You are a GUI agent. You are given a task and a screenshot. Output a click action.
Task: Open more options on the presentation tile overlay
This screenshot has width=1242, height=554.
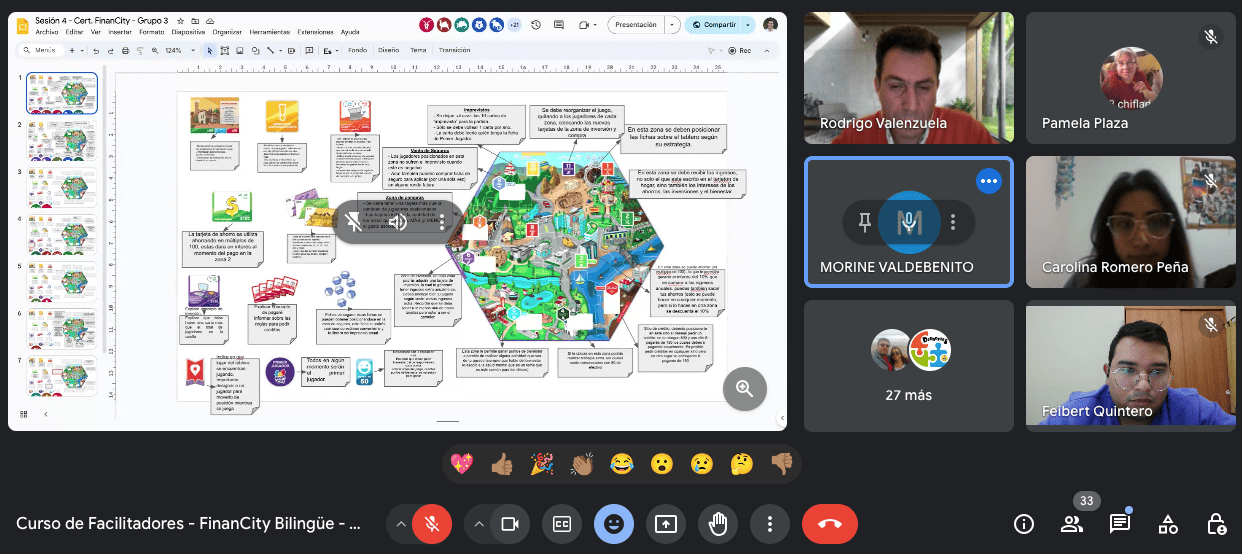tap(442, 222)
